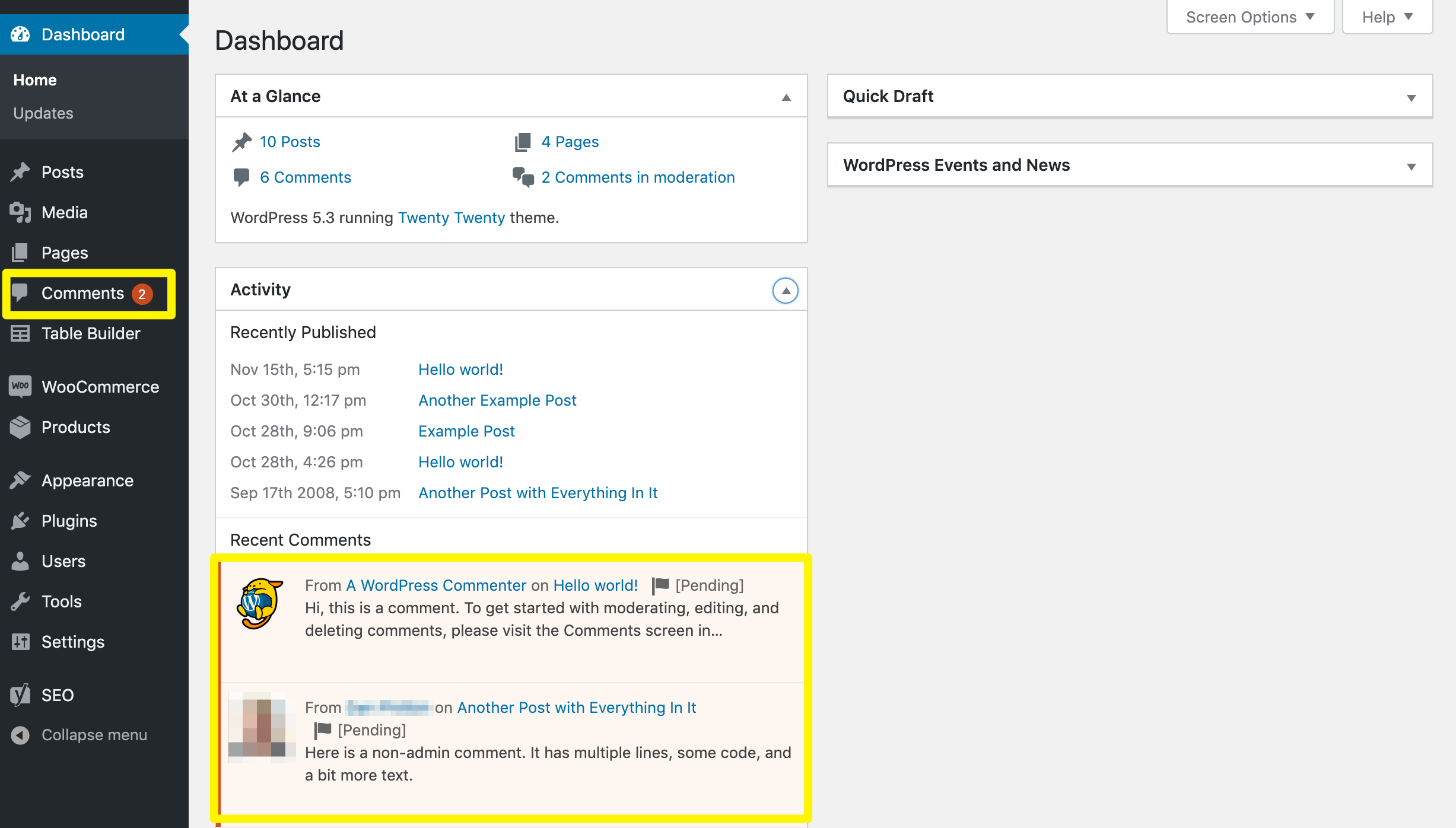This screenshot has height=828, width=1456.
Task: Click the Collapse menu arrow icon
Action: pyautogui.click(x=20, y=735)
